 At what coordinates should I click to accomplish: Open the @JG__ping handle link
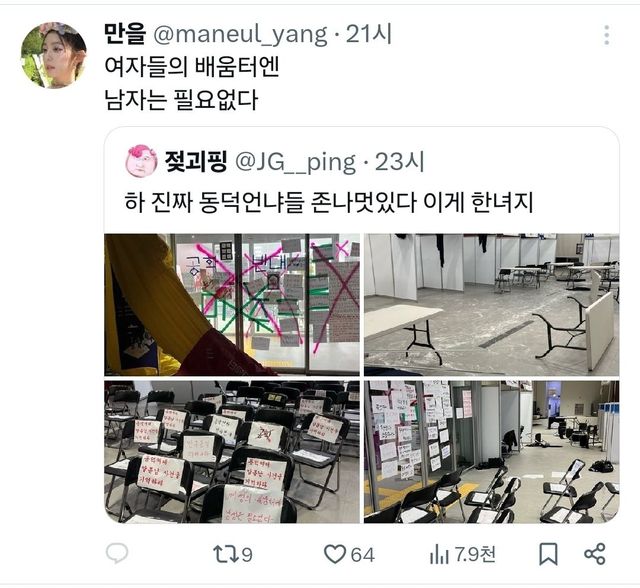[x=296, y=162]
